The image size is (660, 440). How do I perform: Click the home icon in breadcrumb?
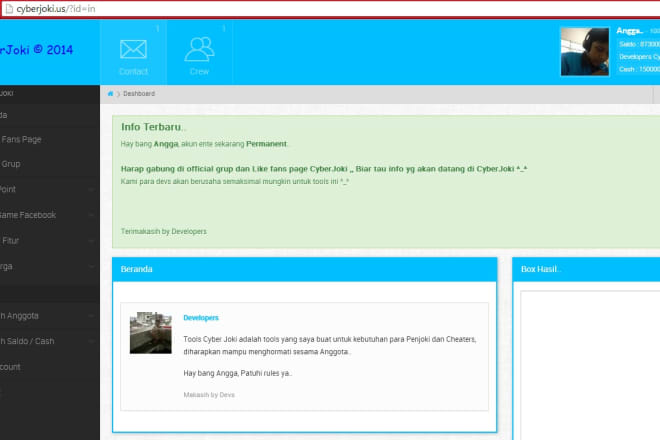pos(110,93)
